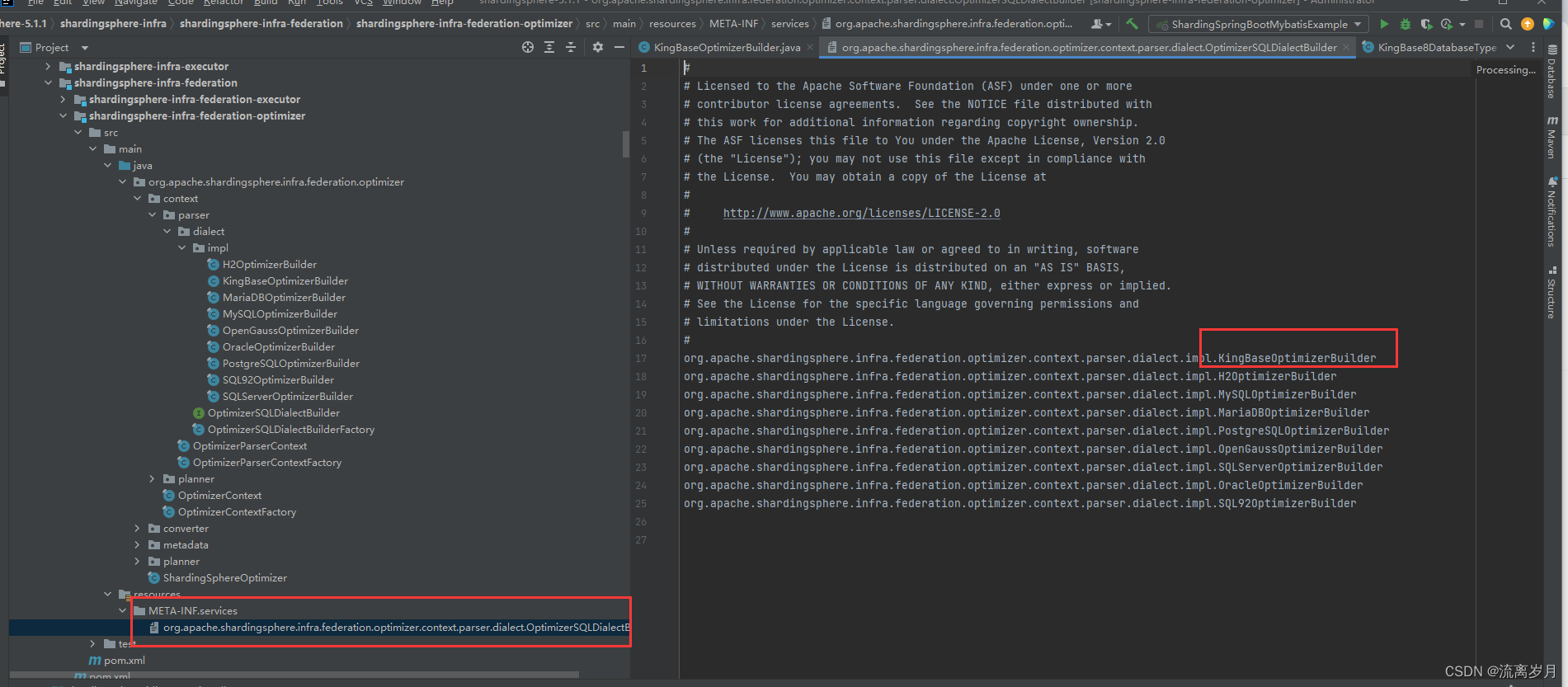Collapse shardingsphere-infra-federation module
The width and height of the screenshot is (1568, 687).
pos(48,82)
